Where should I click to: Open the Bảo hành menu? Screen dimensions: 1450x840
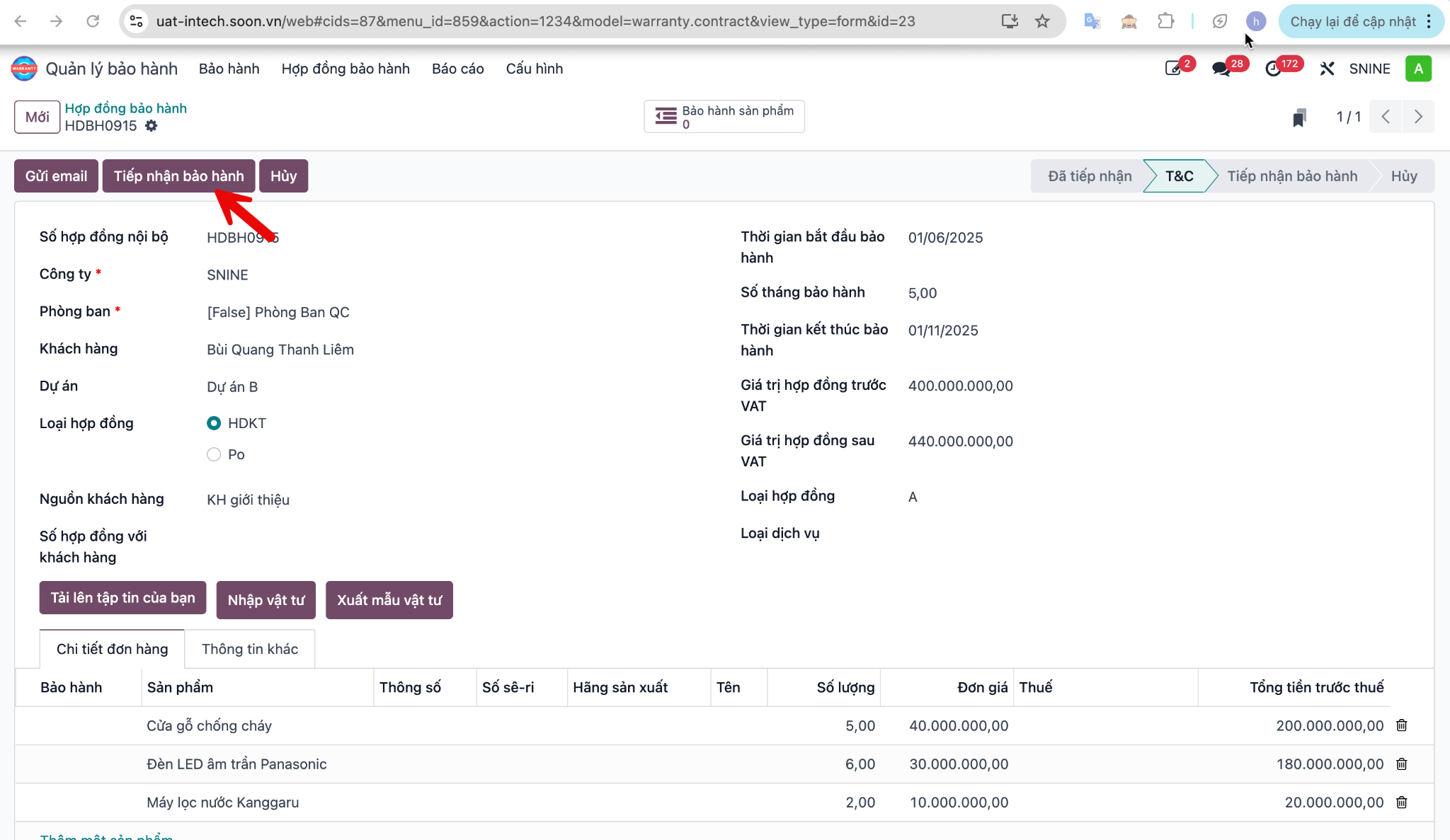pyautogui.click(x=229, y=69)
